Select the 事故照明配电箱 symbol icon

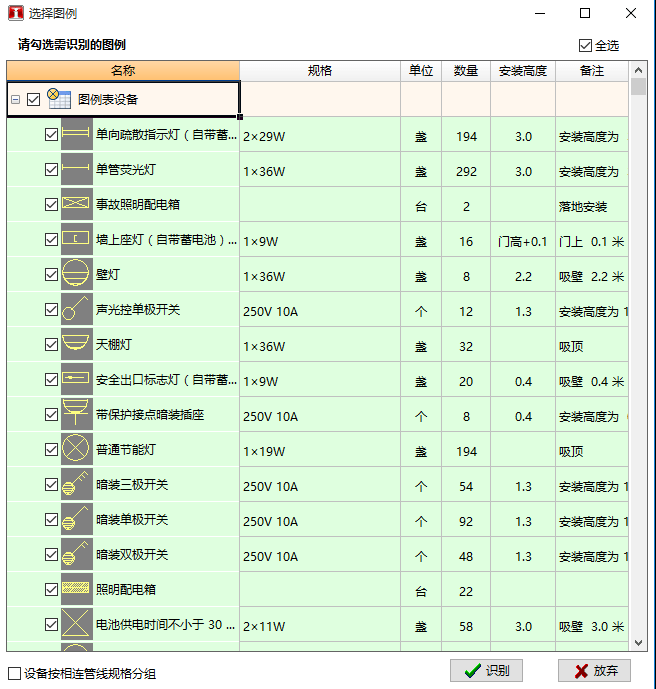(76, 205)
